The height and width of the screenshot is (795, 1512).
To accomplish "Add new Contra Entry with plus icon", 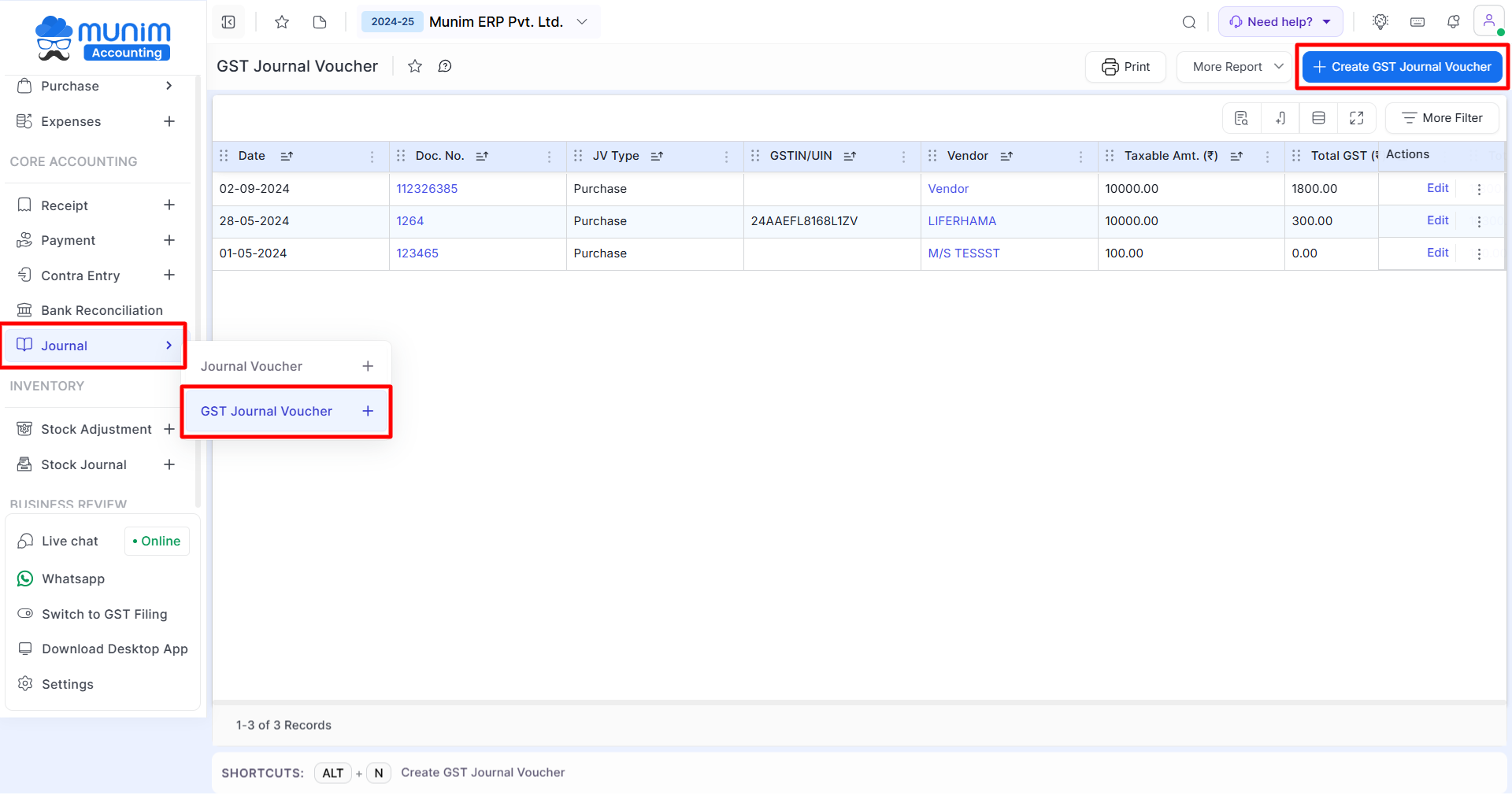I will click(x=169, y=275).
